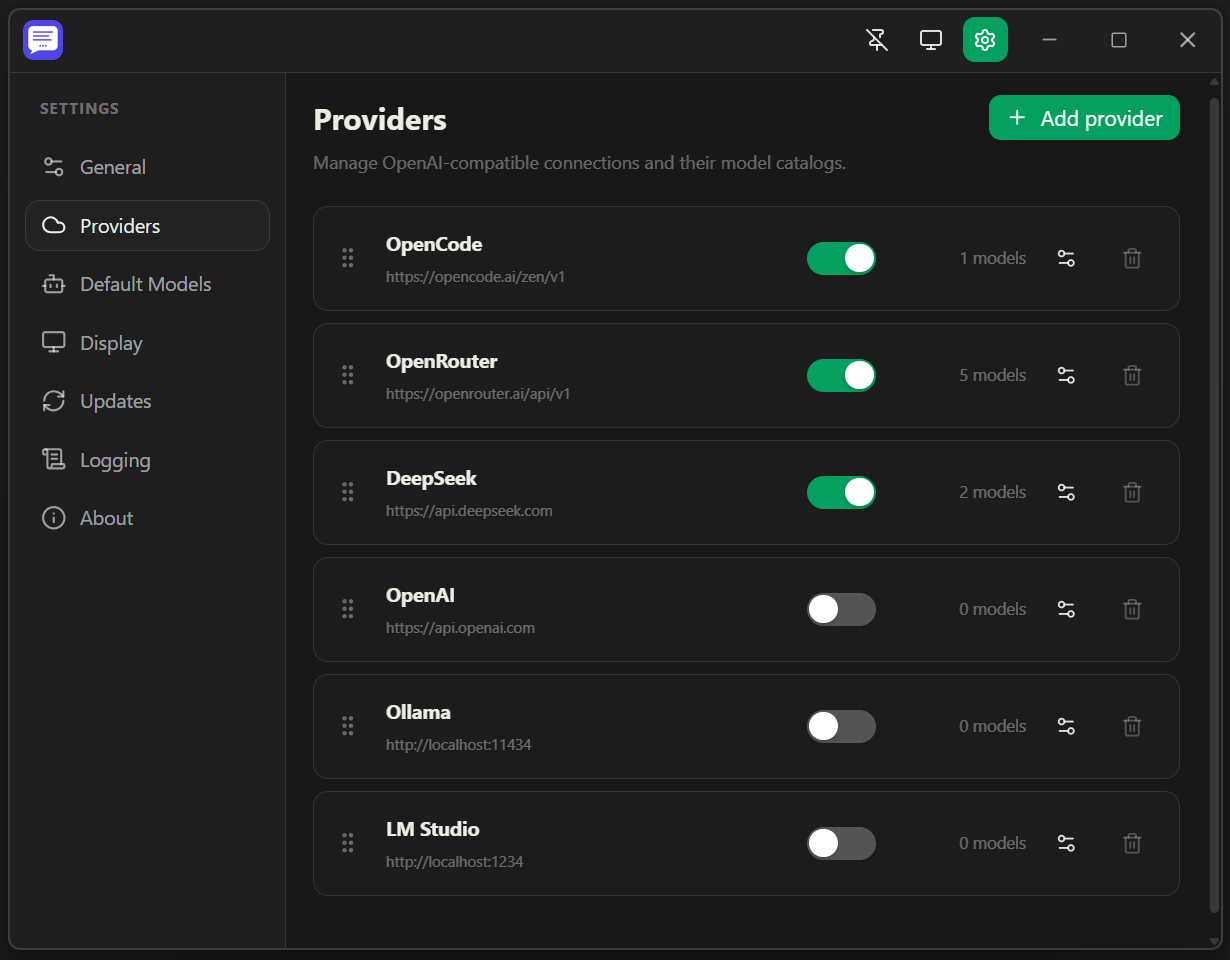Image resolution: width=1230 pixels, height=960 pixels.
Task: Click the '5 models' count text
Action: click(x=993, y=375)
